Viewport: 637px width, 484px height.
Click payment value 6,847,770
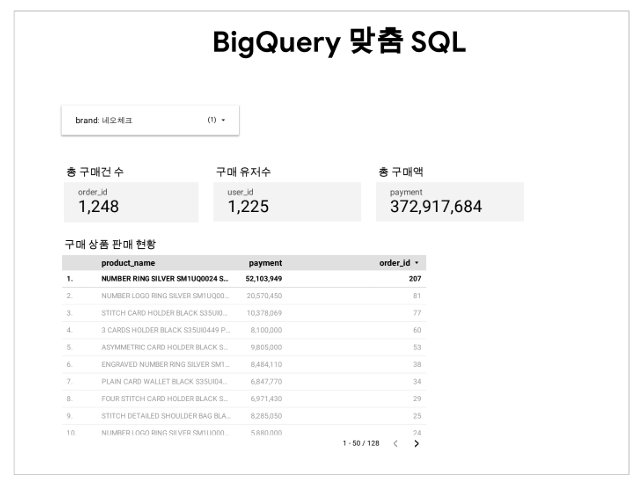(266, 382)
